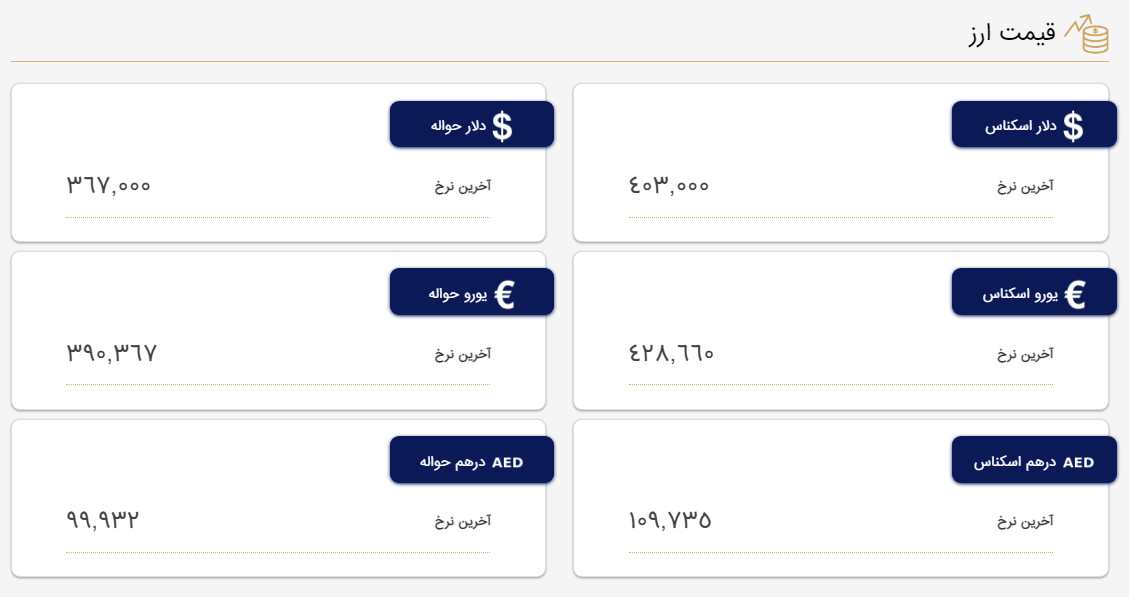Click the euro sign icon on یورو اسکناس
The width and height of the screenshot is (1129, 597).
(x=1075, y=294)
